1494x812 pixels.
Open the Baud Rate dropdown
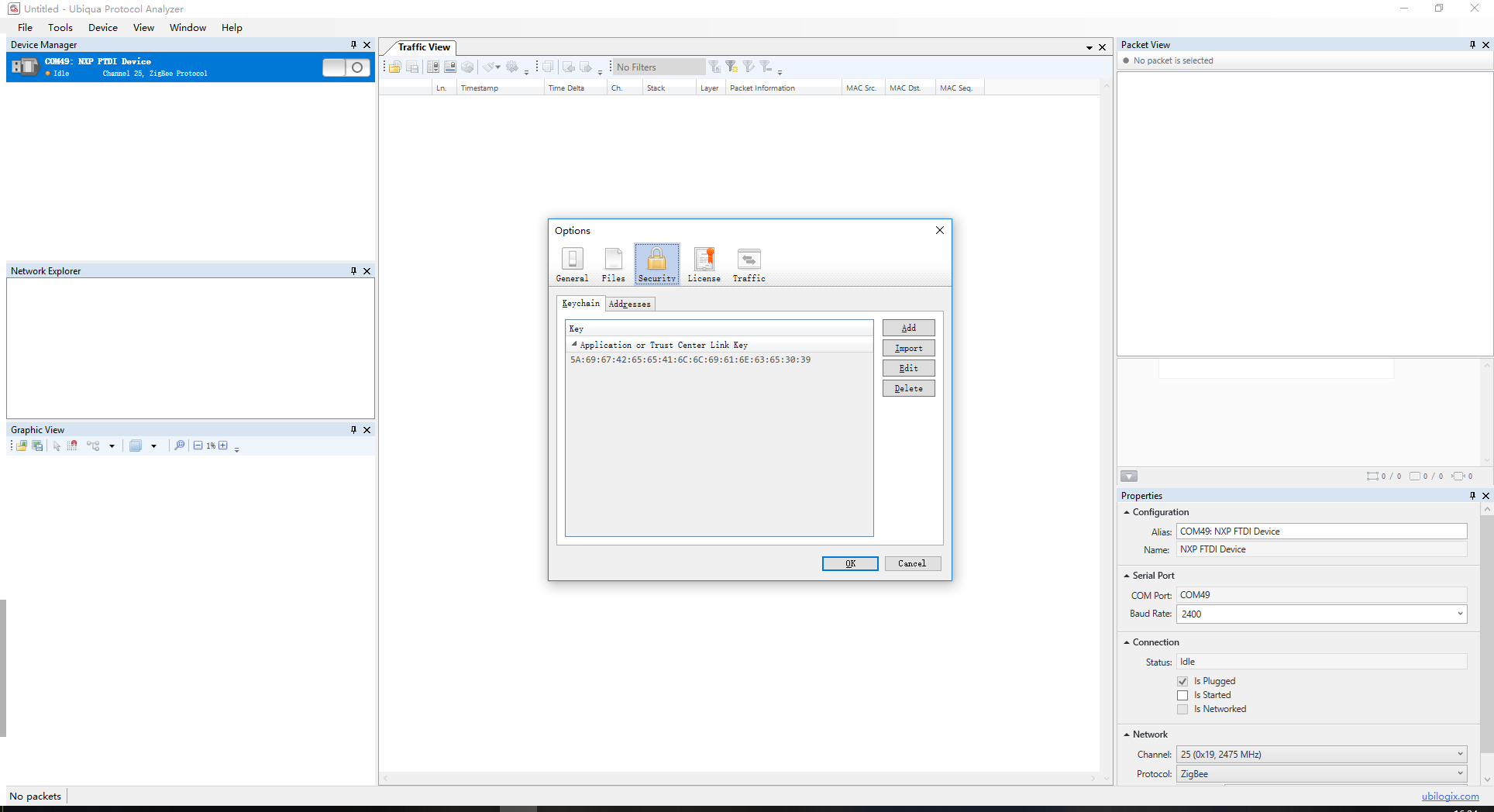point(1460,614)
